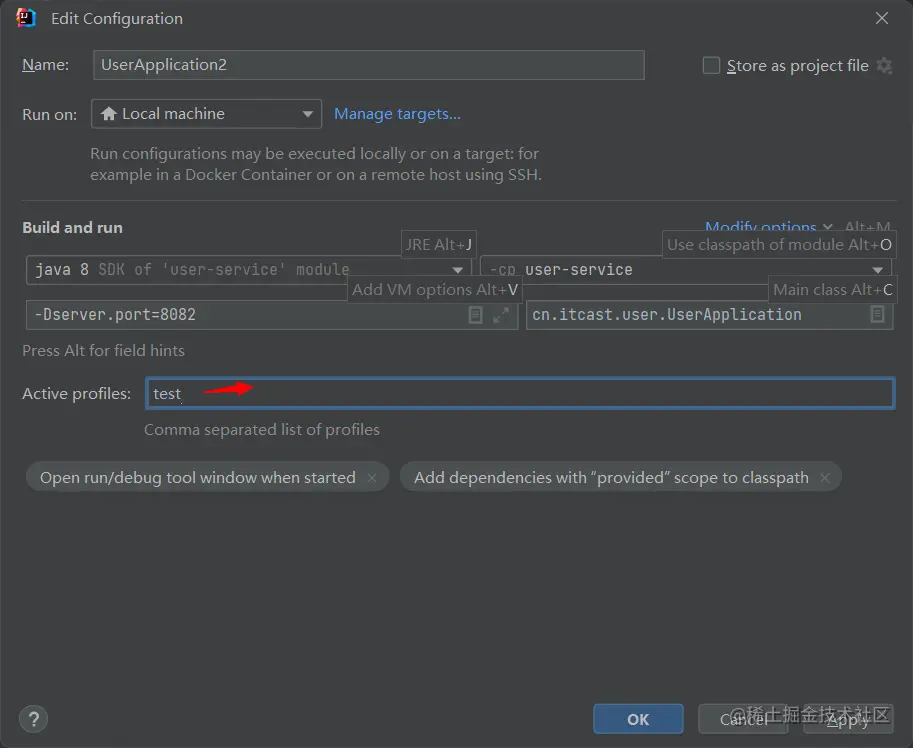Remove Add dependencies with provided scope option
Viewport: 913px width, 748px height.
[x=824, y=478]
